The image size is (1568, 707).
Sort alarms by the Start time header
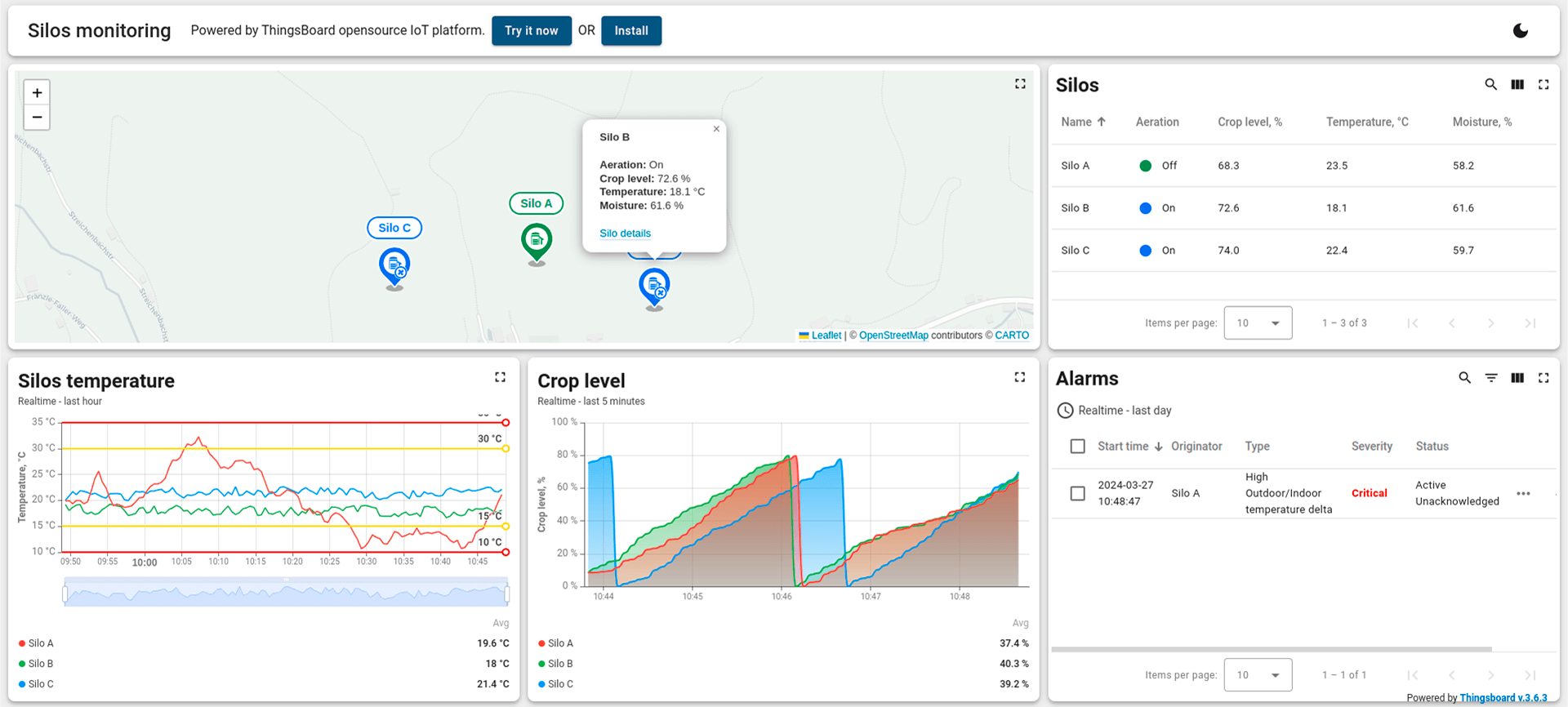tap(1122, 447)
